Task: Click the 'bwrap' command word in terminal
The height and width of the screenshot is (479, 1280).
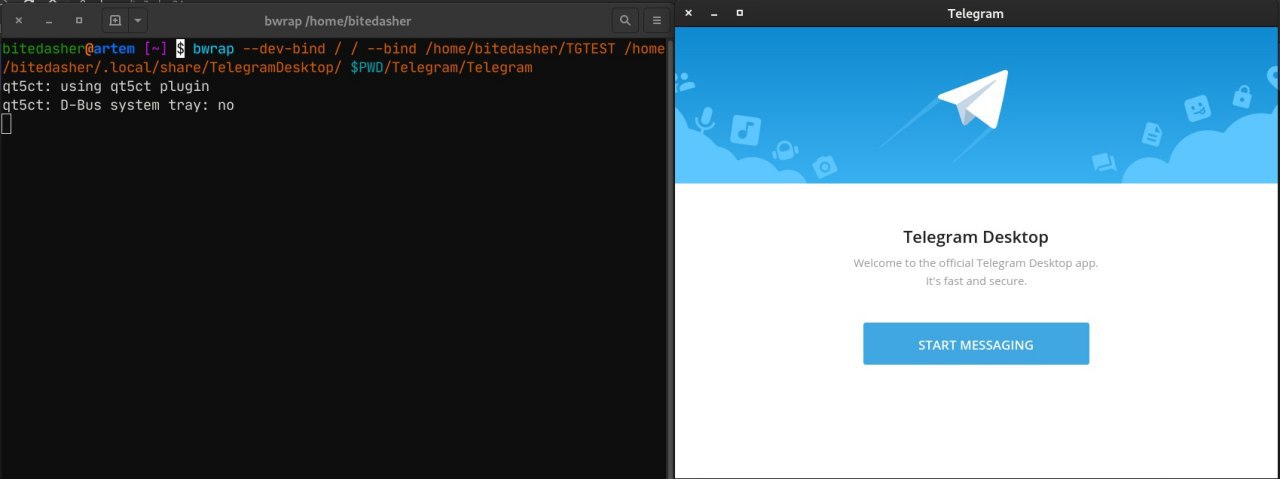Action: point(213,48)
